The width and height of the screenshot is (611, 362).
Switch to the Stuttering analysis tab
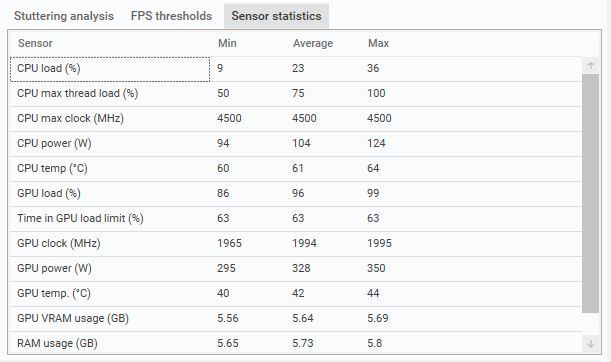coord(64,16)
